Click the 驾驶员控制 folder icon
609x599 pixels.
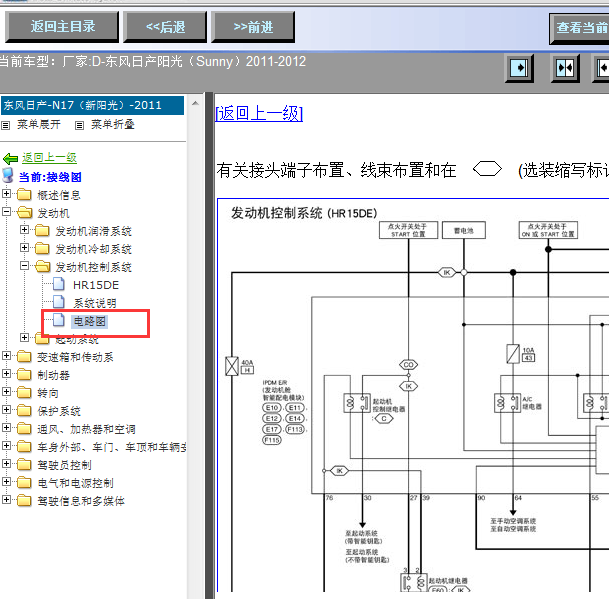point(24,464)
